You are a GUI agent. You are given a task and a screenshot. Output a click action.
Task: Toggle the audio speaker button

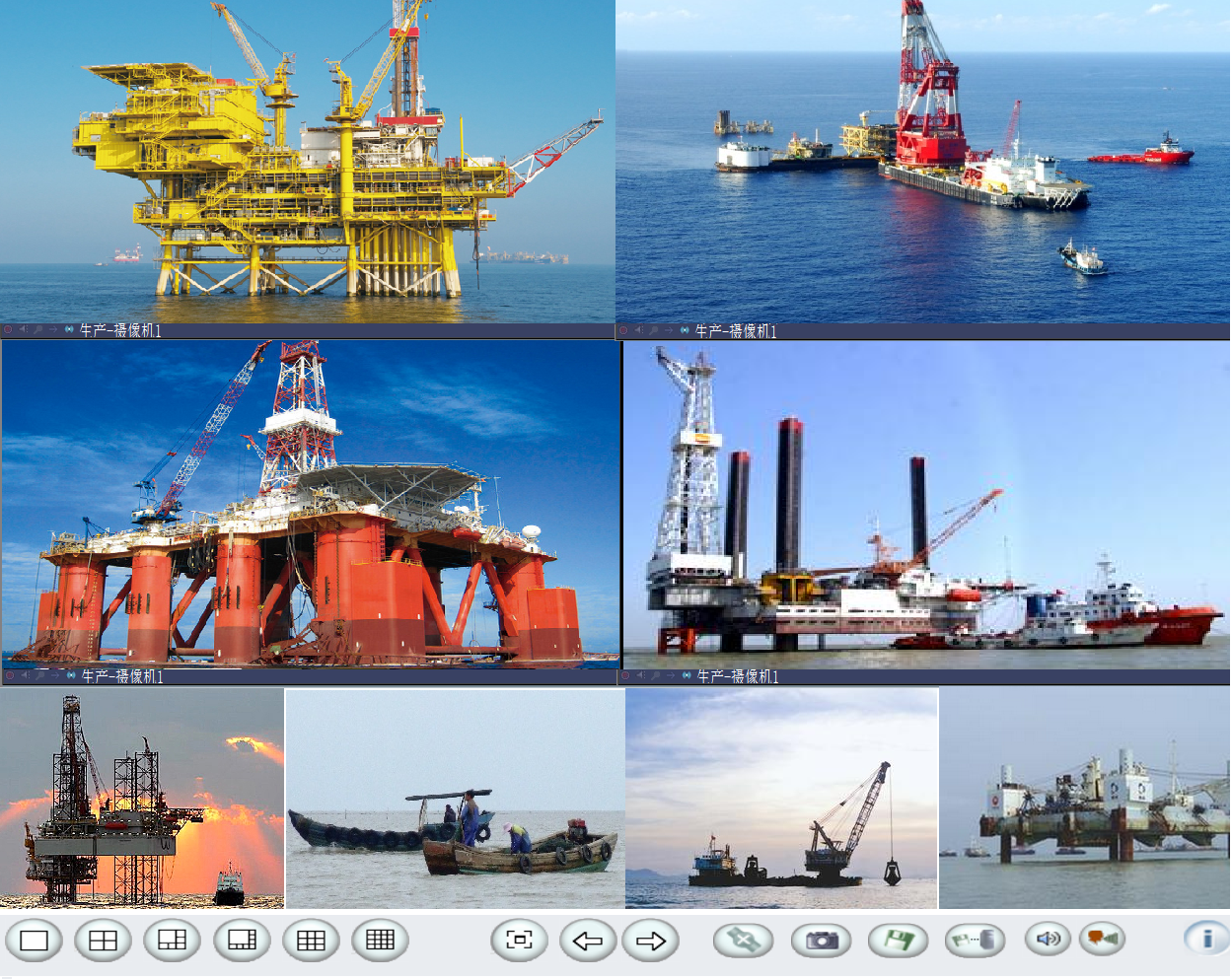(1049, 939)
